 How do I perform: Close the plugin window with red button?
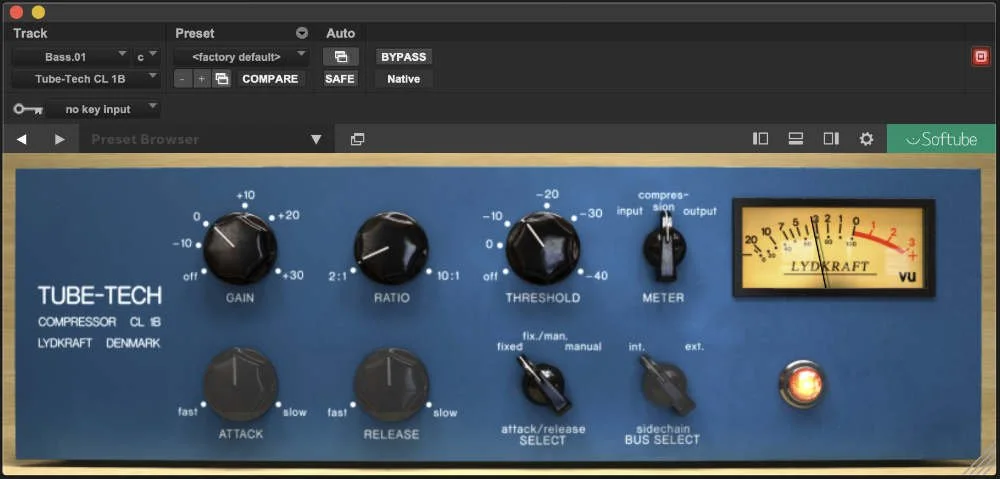pos(17,12)
